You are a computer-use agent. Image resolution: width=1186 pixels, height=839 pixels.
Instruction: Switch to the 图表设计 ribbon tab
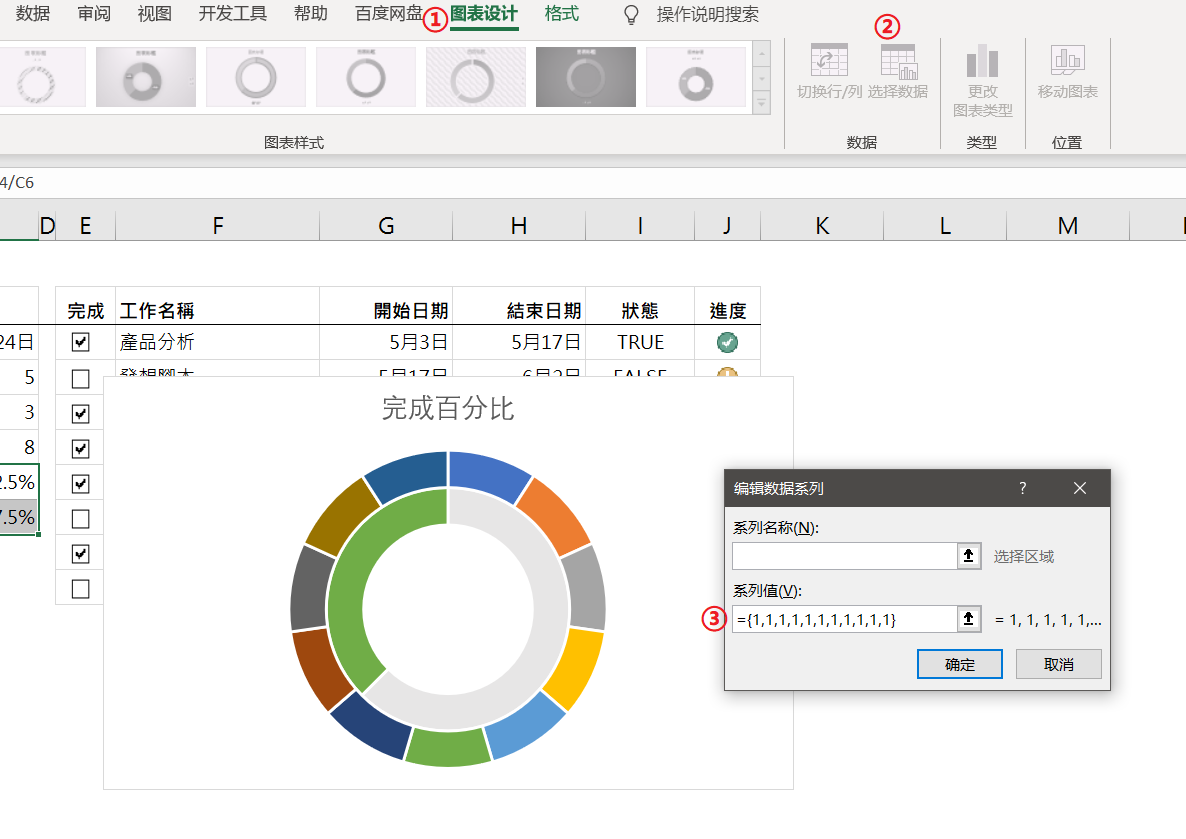coord(484,14)
